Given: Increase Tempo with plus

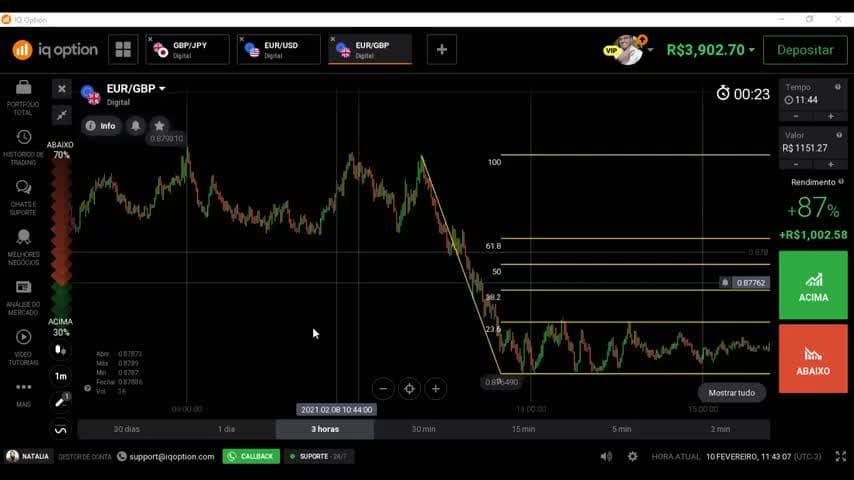Looking at the screenshot, I should (831, 117).
